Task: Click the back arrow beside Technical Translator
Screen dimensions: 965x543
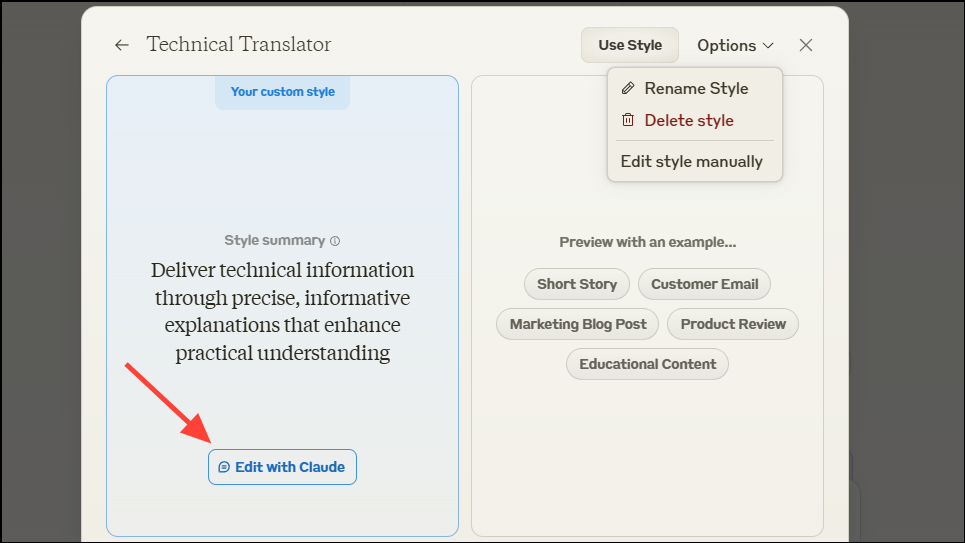Action: point(122,45)
